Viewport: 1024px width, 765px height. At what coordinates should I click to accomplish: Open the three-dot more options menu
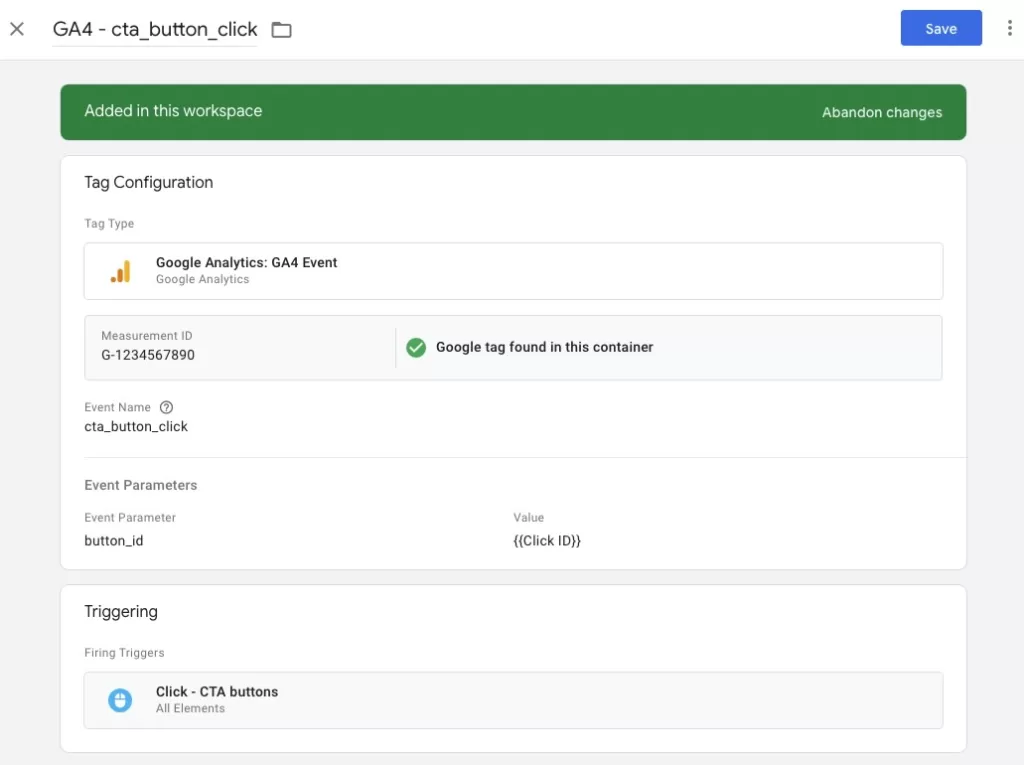[1009, 29]
